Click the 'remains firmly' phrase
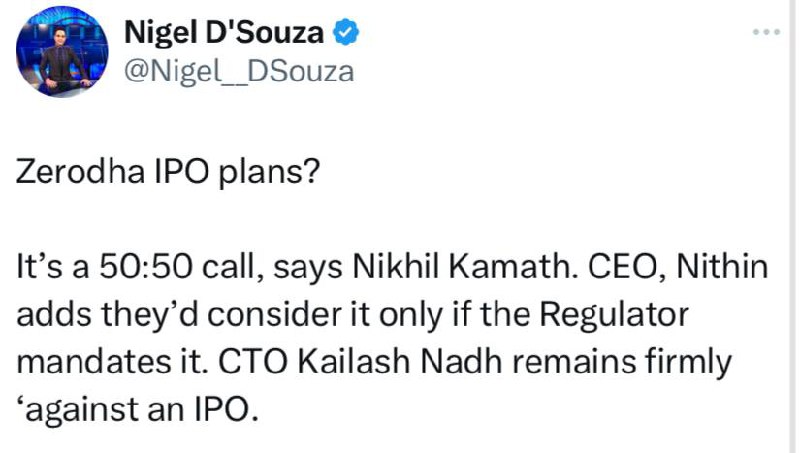Viewport: 800px width, 453px height. point(622,363)
